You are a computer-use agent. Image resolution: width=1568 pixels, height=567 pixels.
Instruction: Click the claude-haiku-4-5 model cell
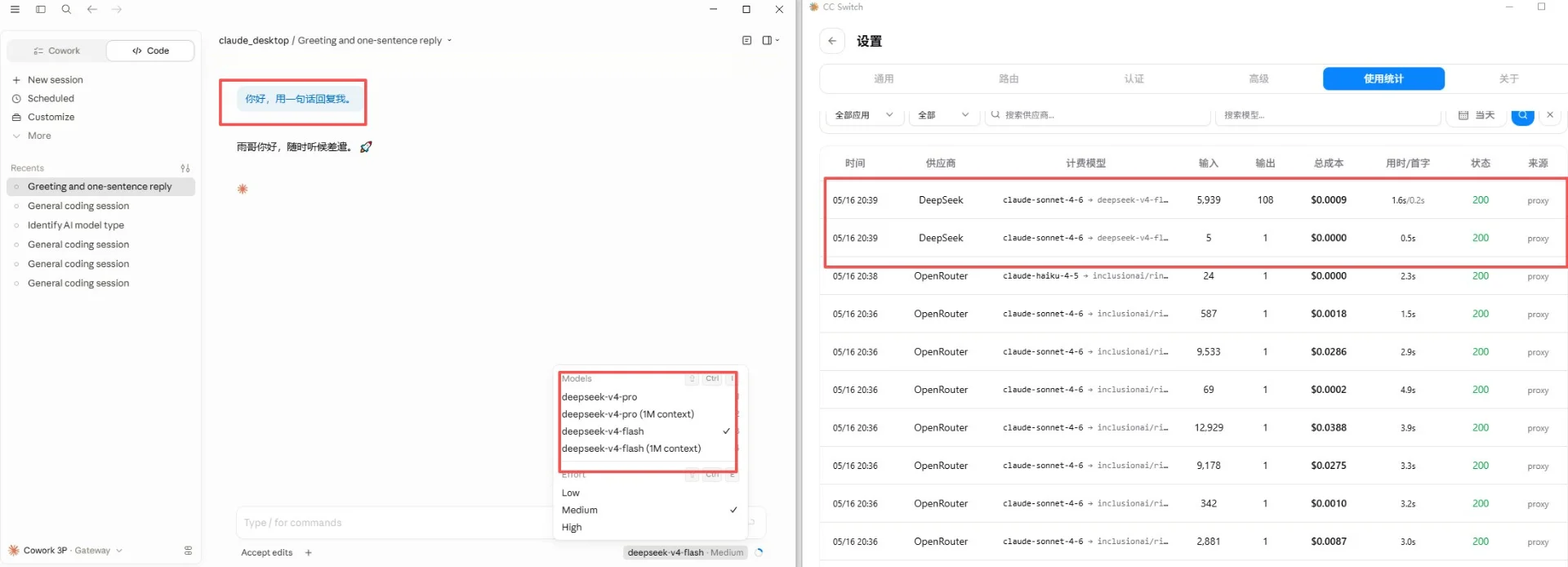click(1085, 276)
